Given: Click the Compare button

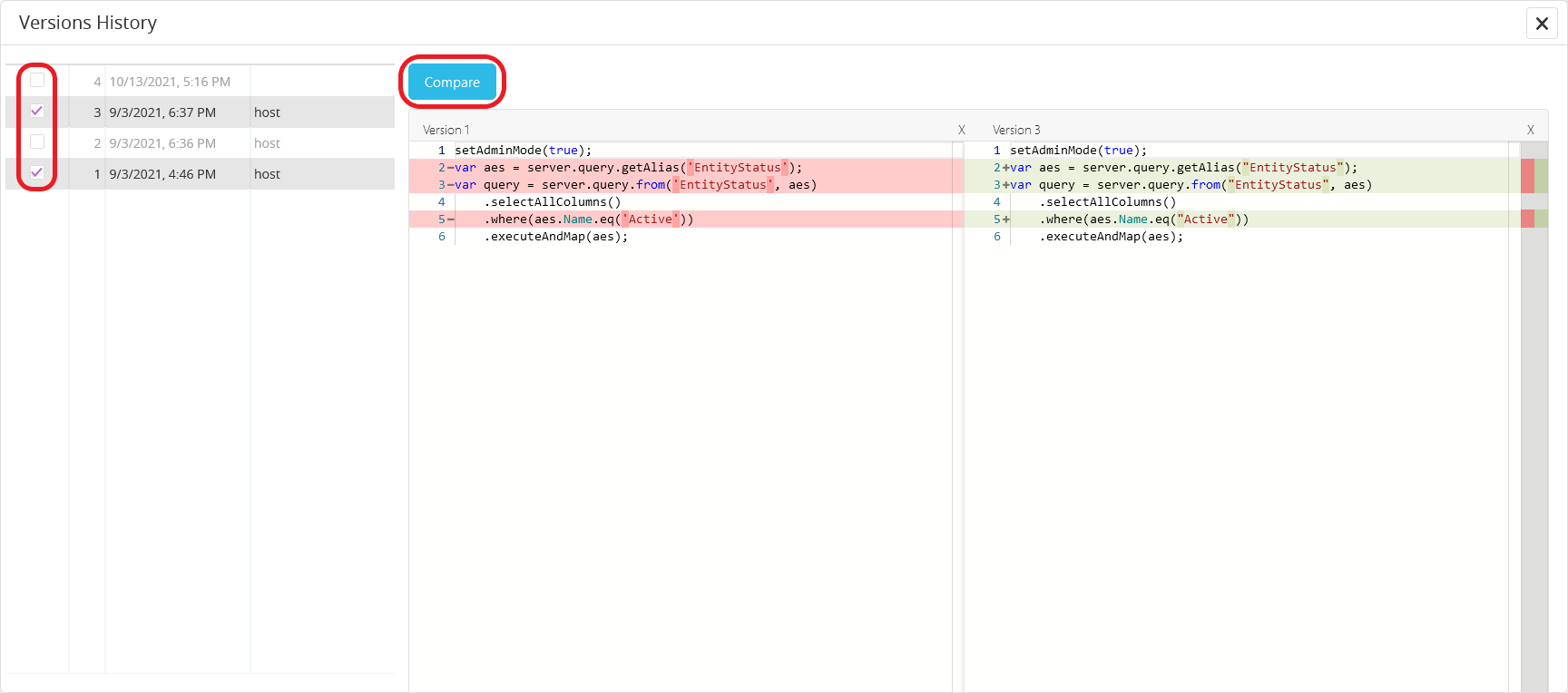Looking at the screenshot, I should [x=452, y=83].
